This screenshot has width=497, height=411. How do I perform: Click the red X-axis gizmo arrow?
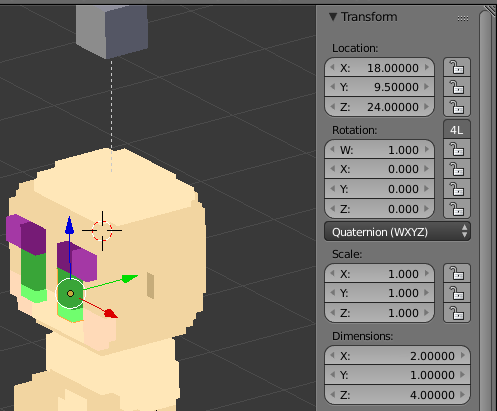pos(110,313)
